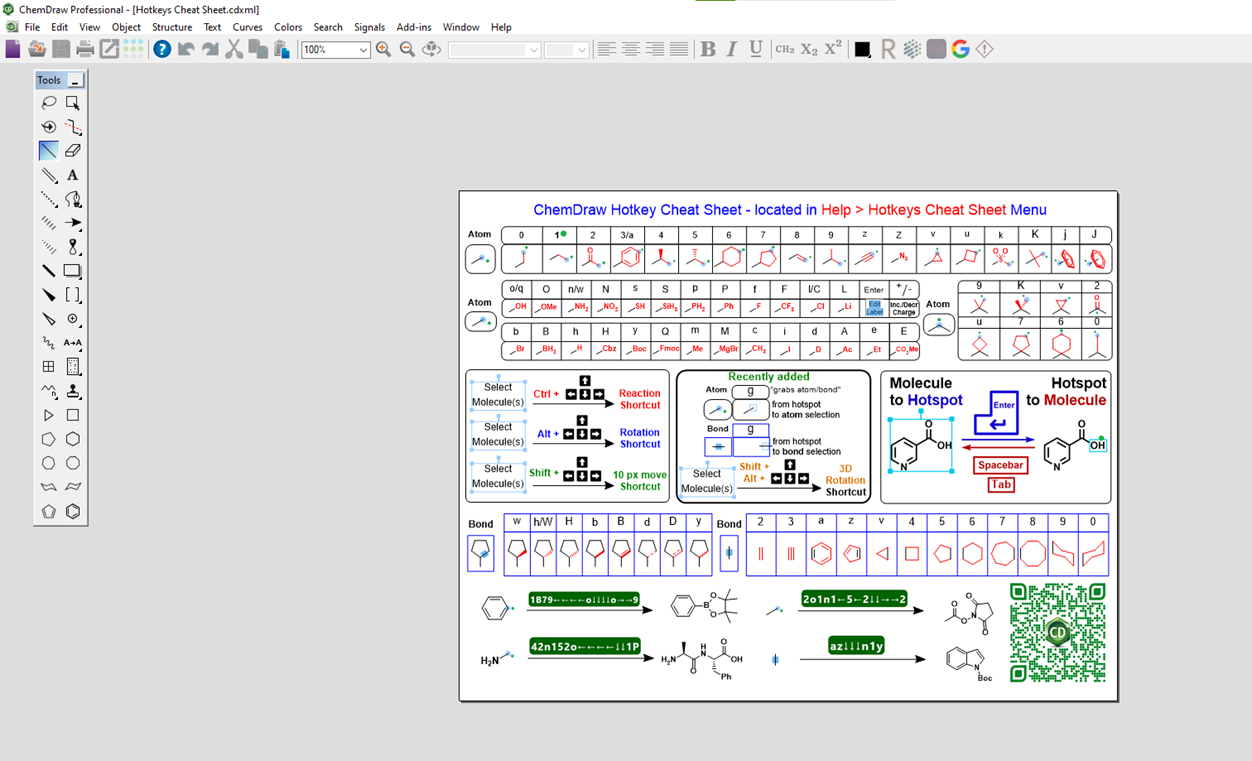Image resolution: width=1252 pixels, height=761 pixels.
Task: Select the Atom-to-Atom mapping tool
Action: [x=73, y=343]
